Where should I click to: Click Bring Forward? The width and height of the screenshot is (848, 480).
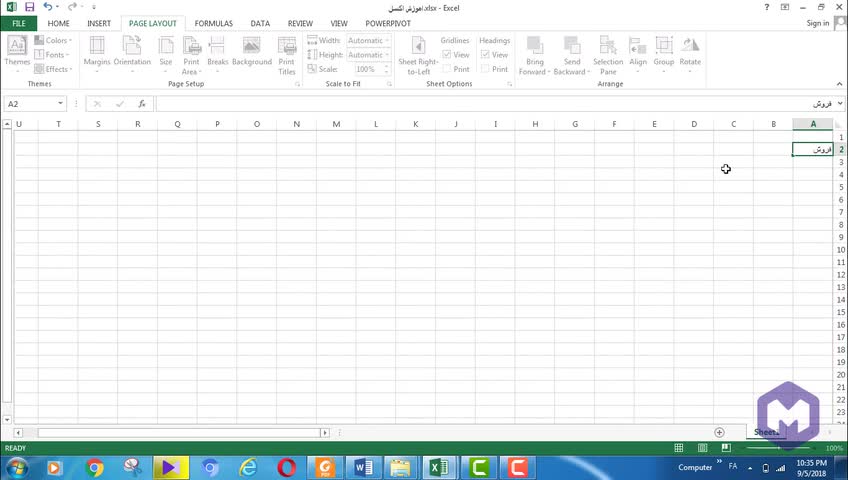(x=534, y=55)
